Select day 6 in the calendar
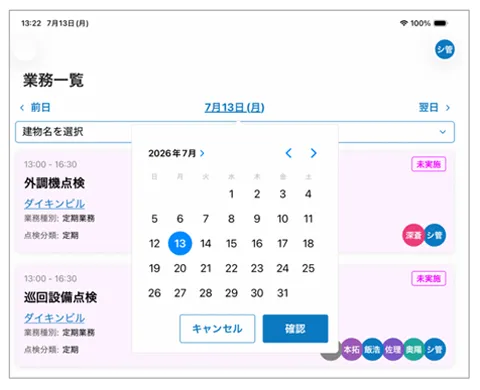This screenshot has width=480, height=390. [x=180, y=219]
